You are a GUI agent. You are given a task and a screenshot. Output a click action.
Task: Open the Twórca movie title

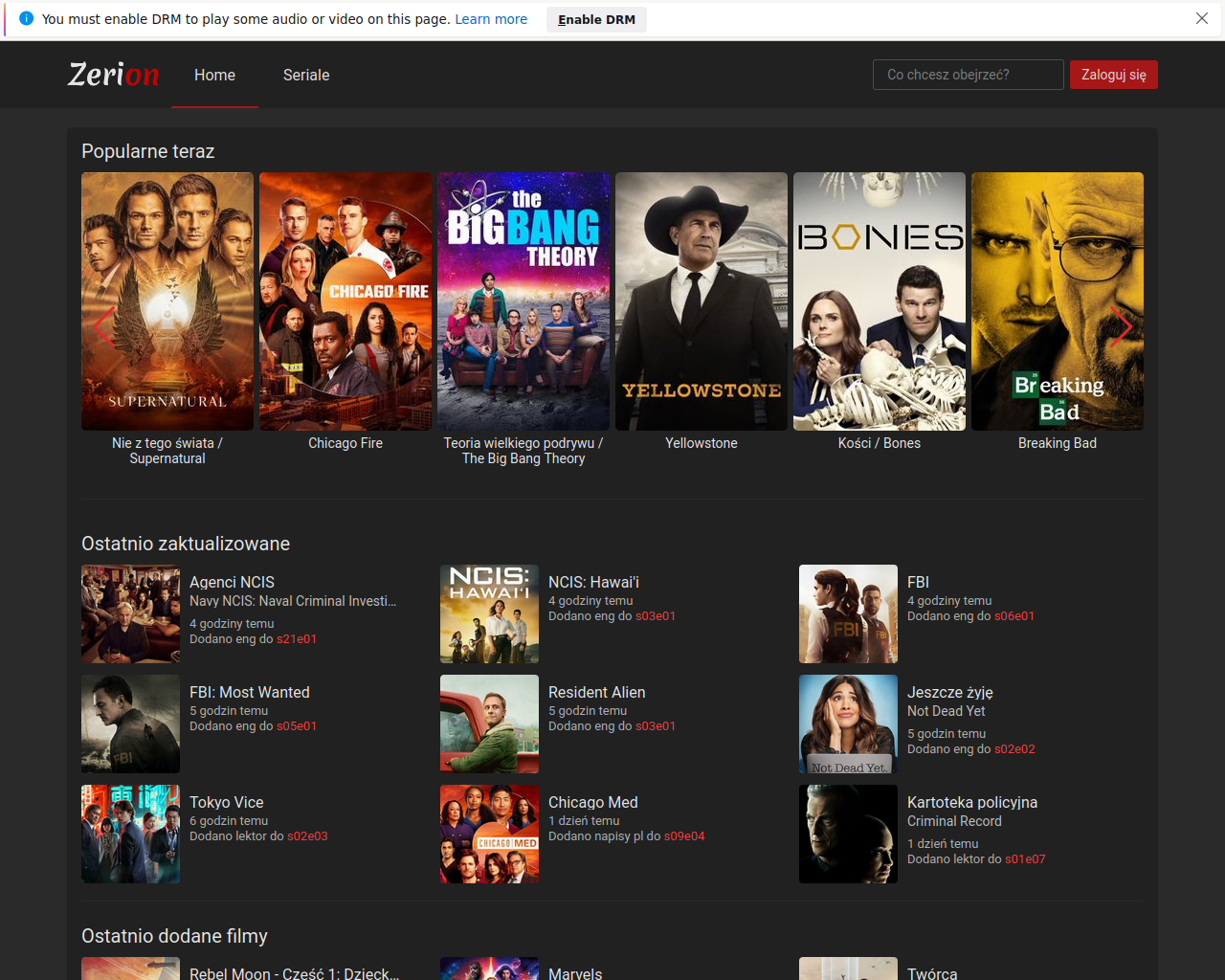932,972
